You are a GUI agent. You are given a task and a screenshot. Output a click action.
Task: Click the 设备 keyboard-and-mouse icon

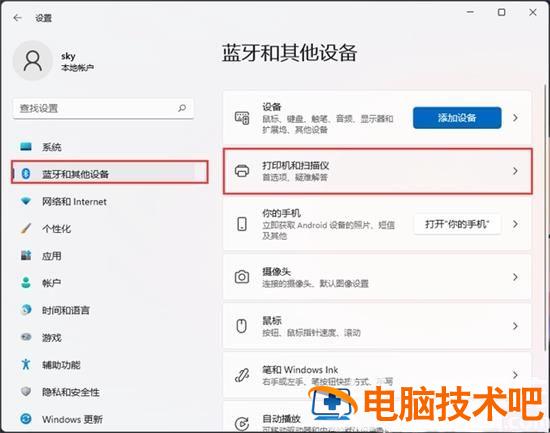click(x=242, y=118)
